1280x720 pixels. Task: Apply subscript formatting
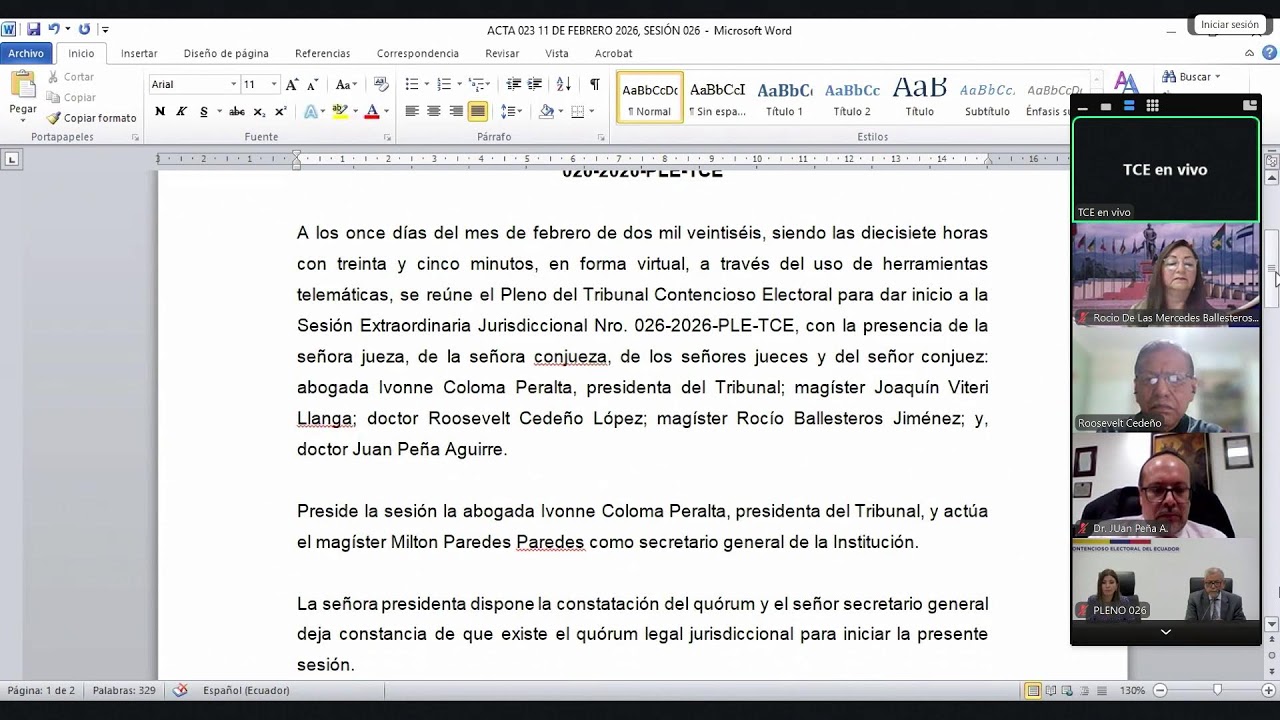[x=259, y=112]
